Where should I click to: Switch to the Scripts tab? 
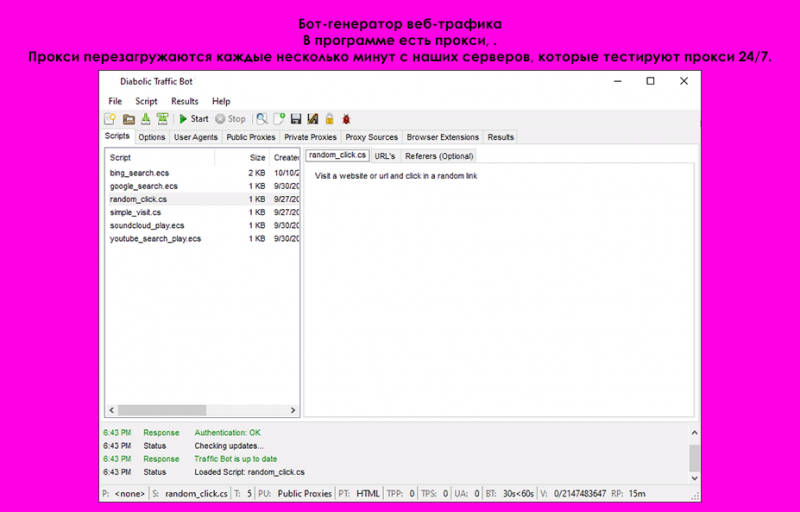click(x=117, y=136)
